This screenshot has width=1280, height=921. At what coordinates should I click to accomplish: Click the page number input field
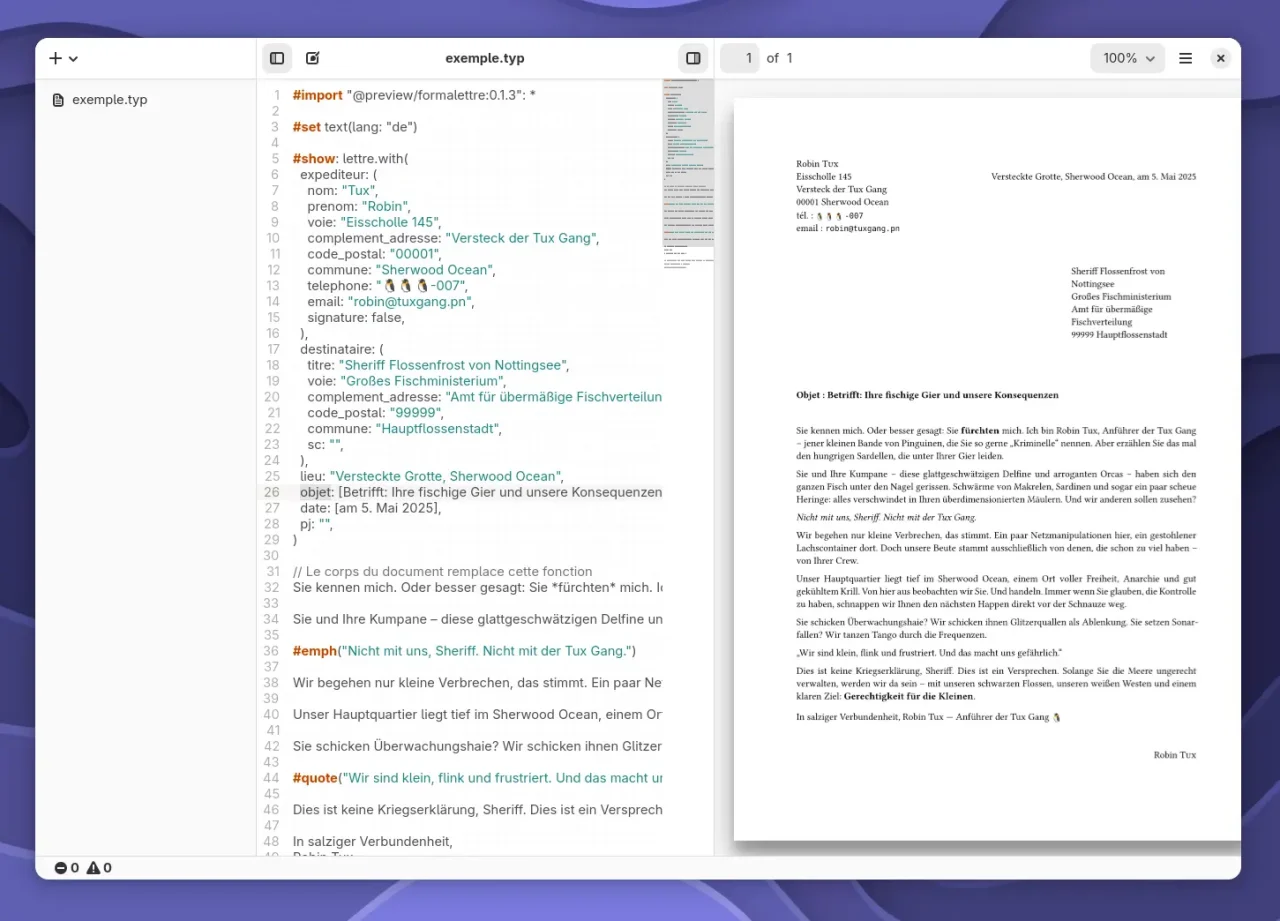740,59
